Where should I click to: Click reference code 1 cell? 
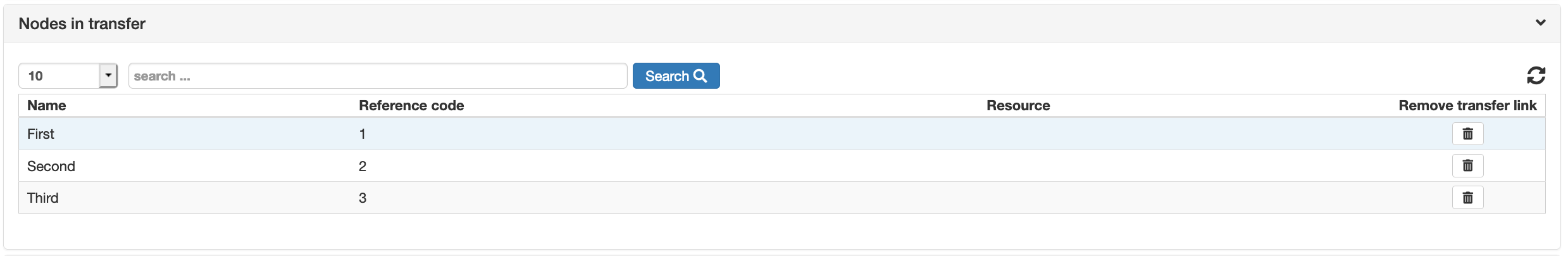click(363, 134)
